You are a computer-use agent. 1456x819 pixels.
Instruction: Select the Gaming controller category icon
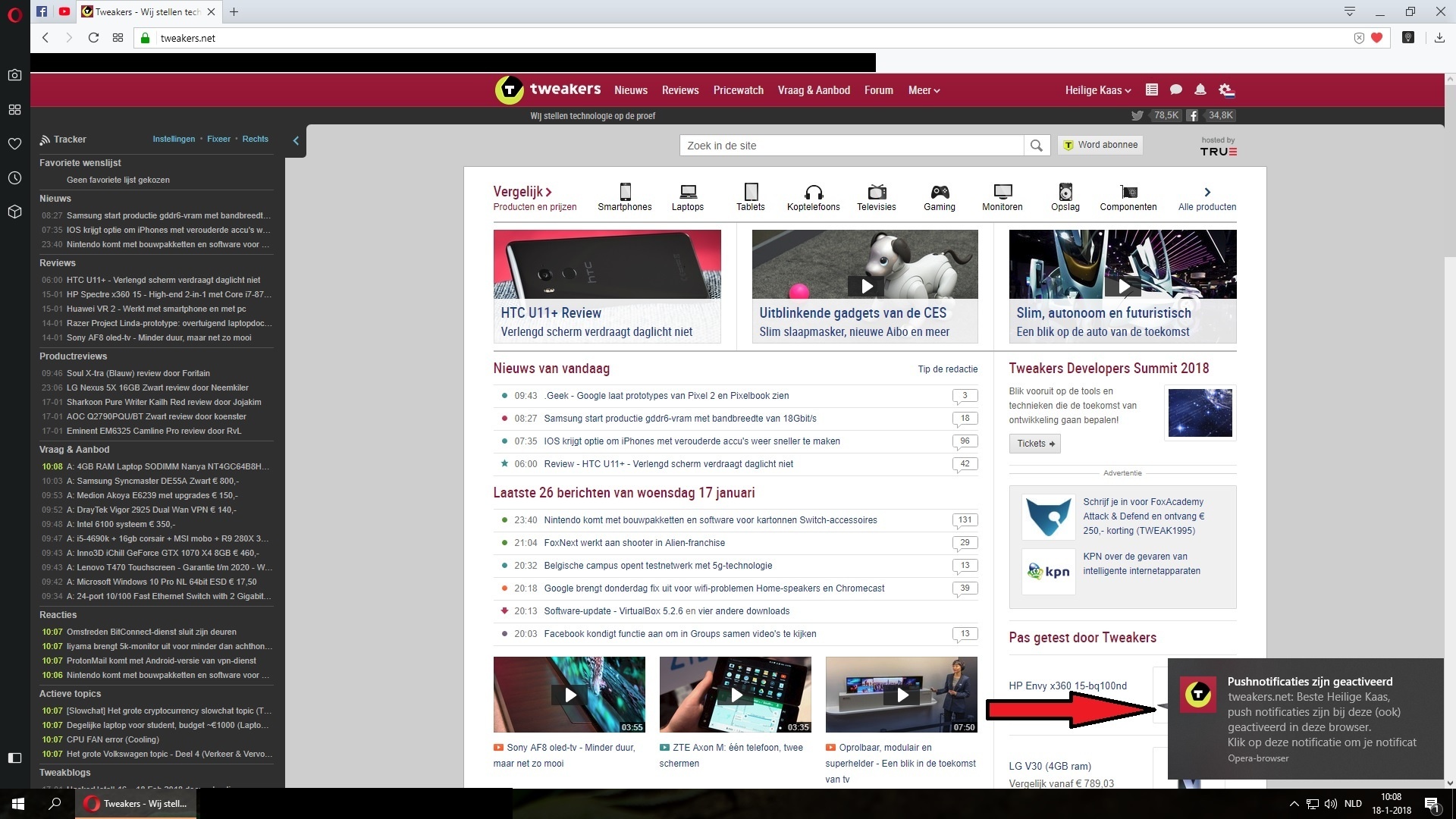tap(939, 192)
